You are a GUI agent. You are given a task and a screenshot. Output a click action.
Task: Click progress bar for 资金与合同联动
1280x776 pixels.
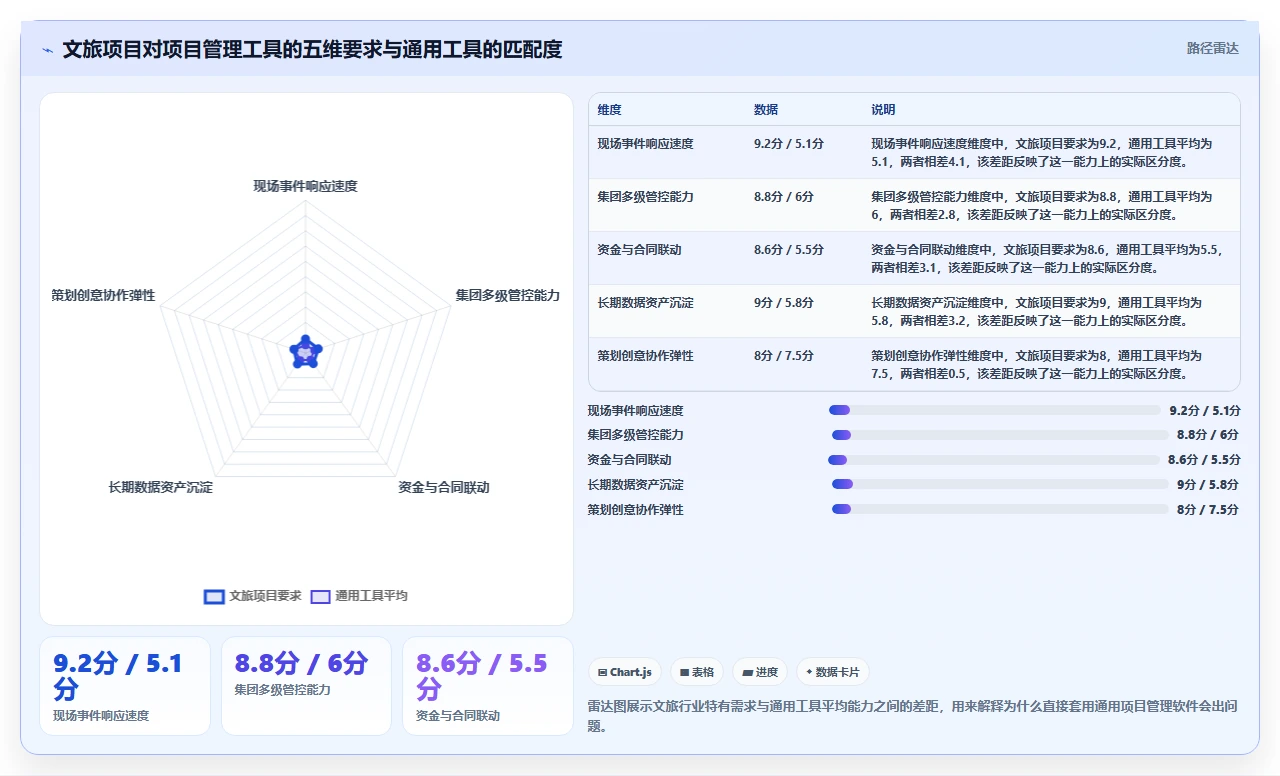point(994,460)
